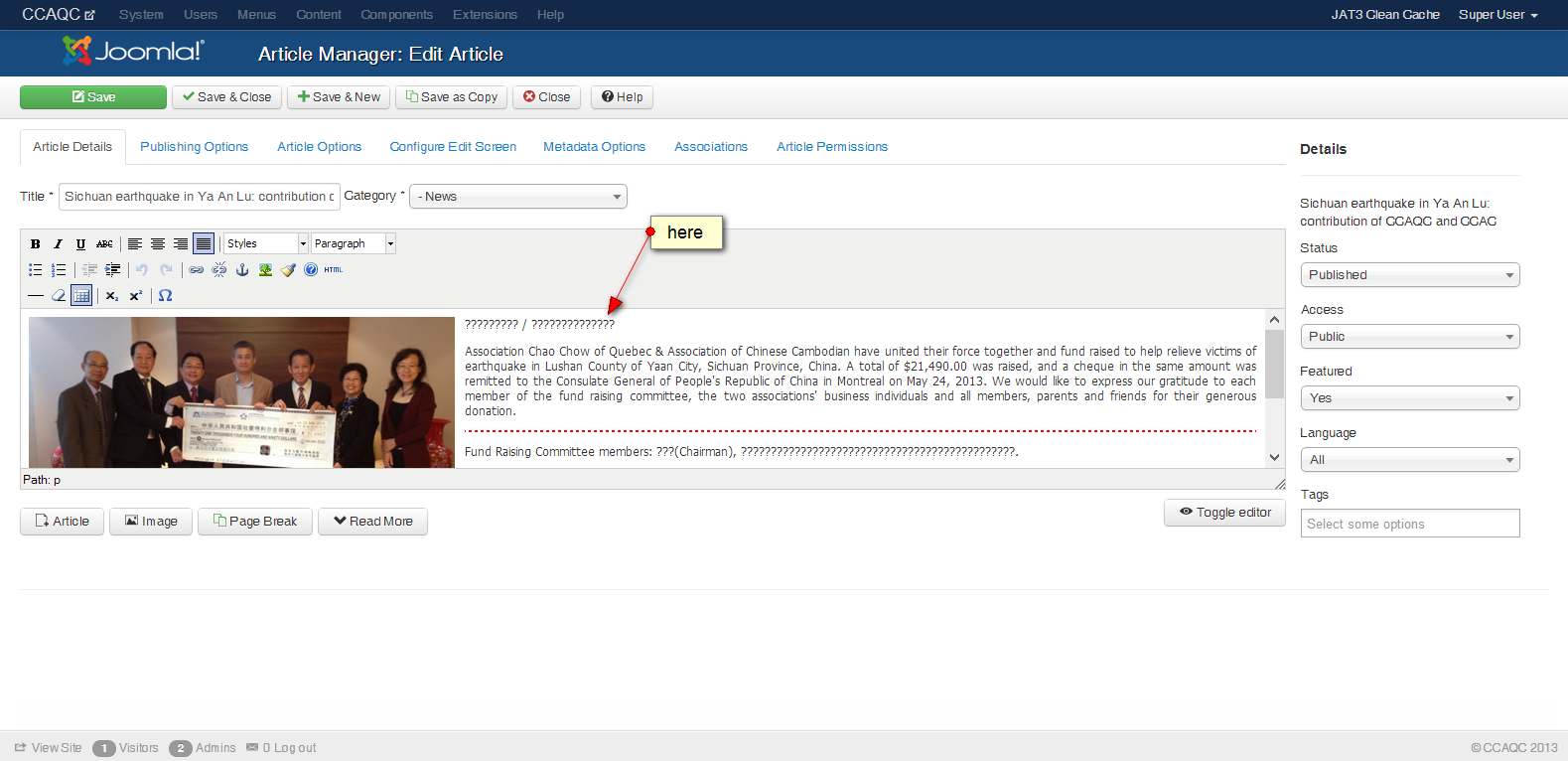The height and width of the screenshot is (761, 1568).
Task: Insert an unordered bullet list
Action: point(36,269)
